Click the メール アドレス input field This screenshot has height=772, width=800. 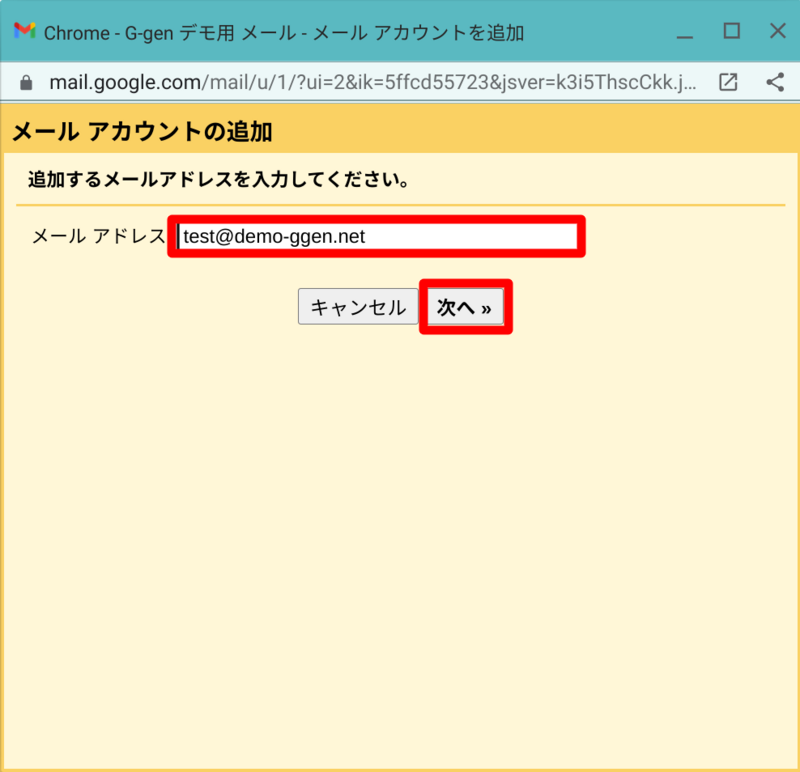click(377, 236)
